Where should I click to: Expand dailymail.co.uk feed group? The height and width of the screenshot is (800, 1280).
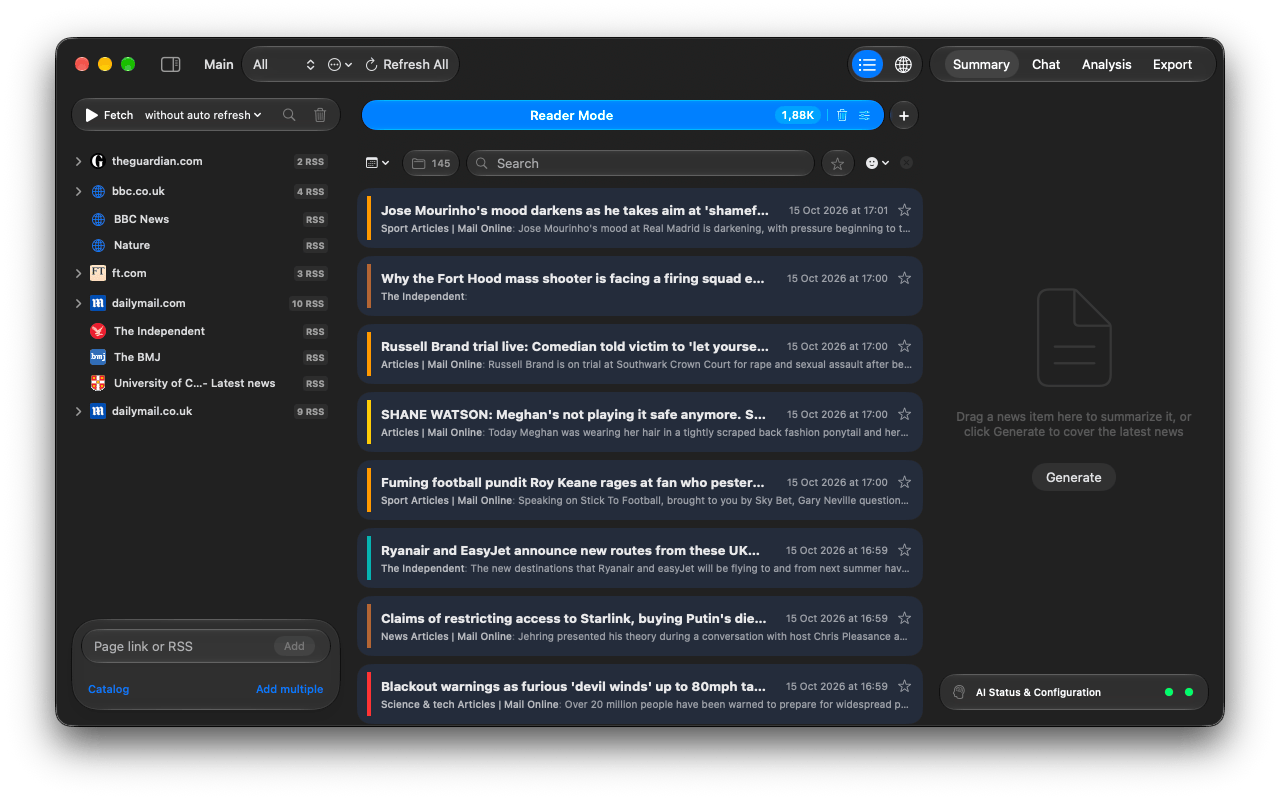(x=79, y=411)
